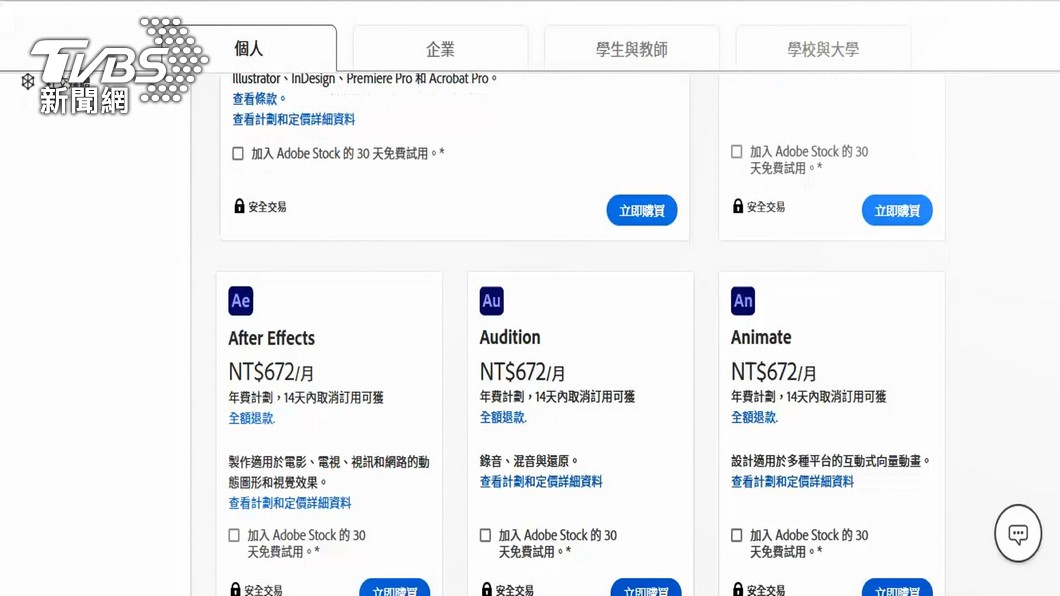Viewport: 1060px width, 596px height.
Task: Click the Audition Au app icon
Action: click(491, 301)
